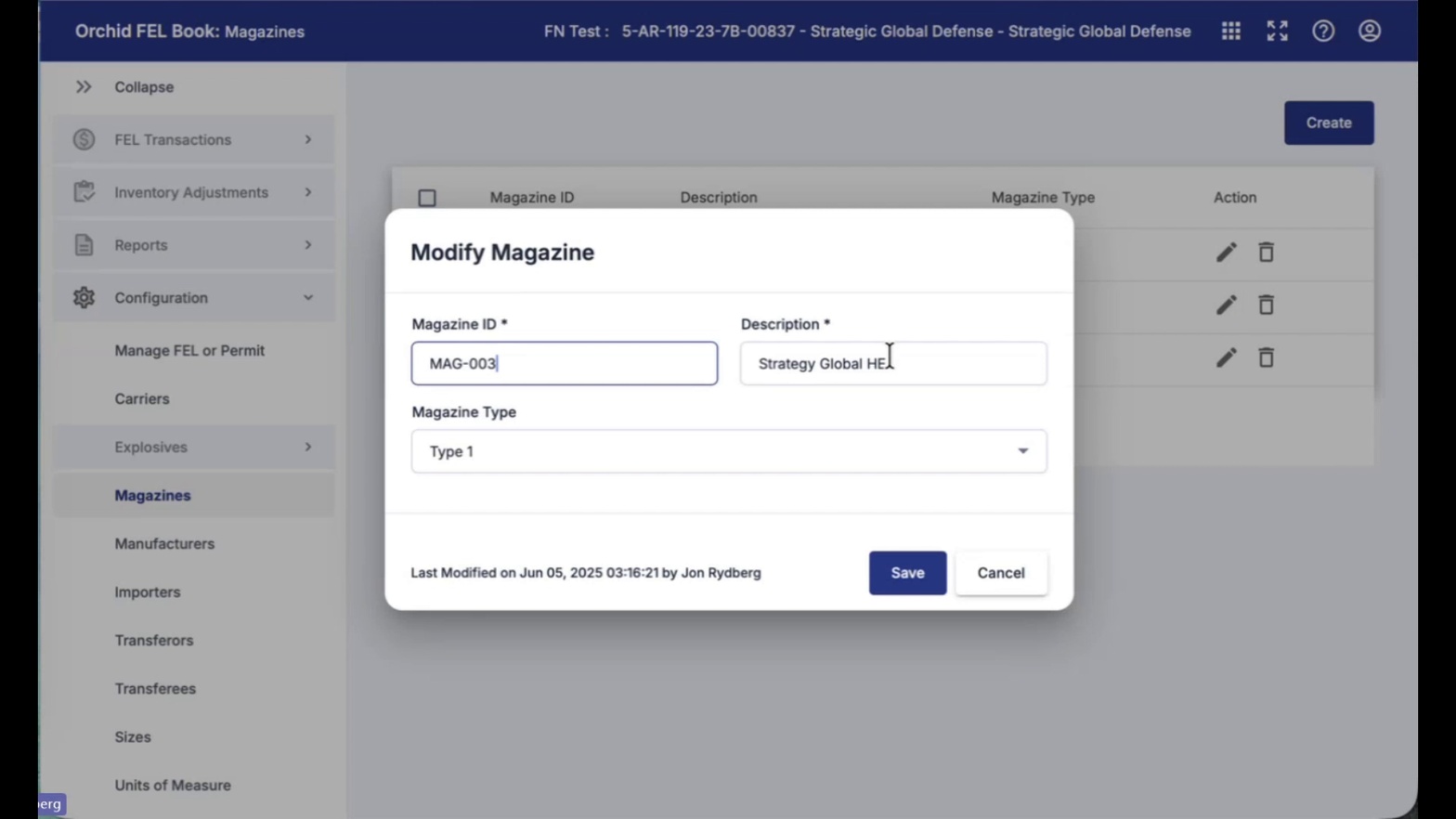Click the Collapse sidebar label
Image resolution: width=1456 pixels, height=819 pixels.
144,86
